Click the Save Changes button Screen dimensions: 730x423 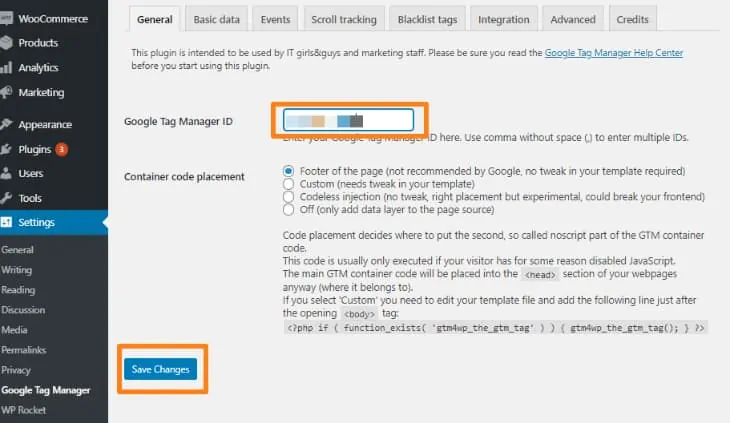point(161,370)
